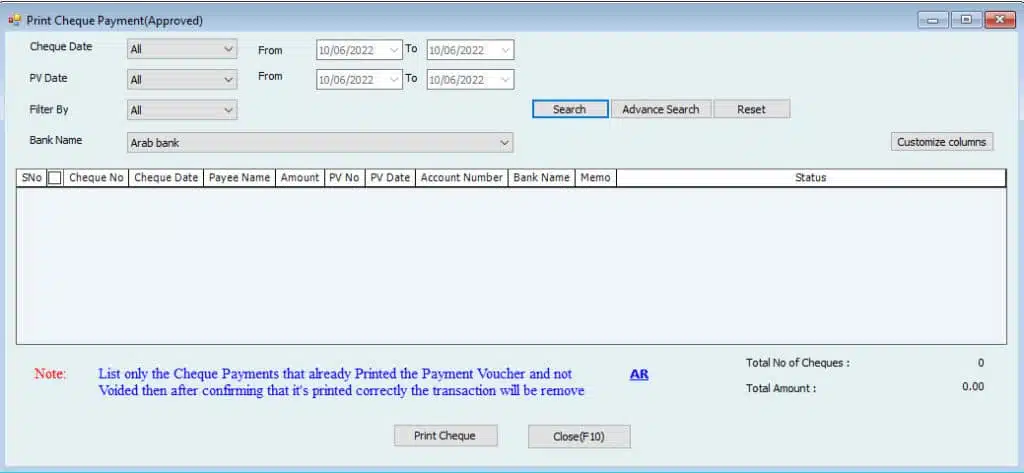The image size is (1024, 473).
Task: Click the Close(F10) button
Action: pyautogui.click(x=579, y=436)
